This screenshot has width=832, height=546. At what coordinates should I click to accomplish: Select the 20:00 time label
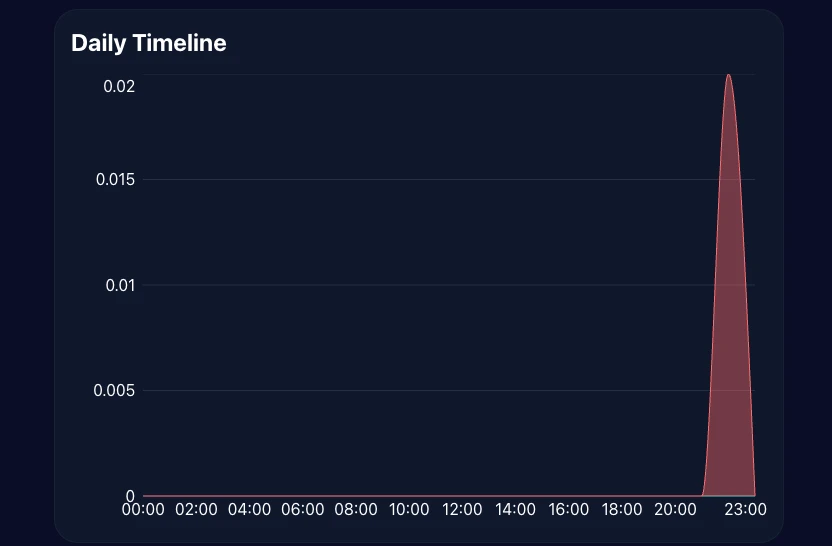[x=675, y=509]
